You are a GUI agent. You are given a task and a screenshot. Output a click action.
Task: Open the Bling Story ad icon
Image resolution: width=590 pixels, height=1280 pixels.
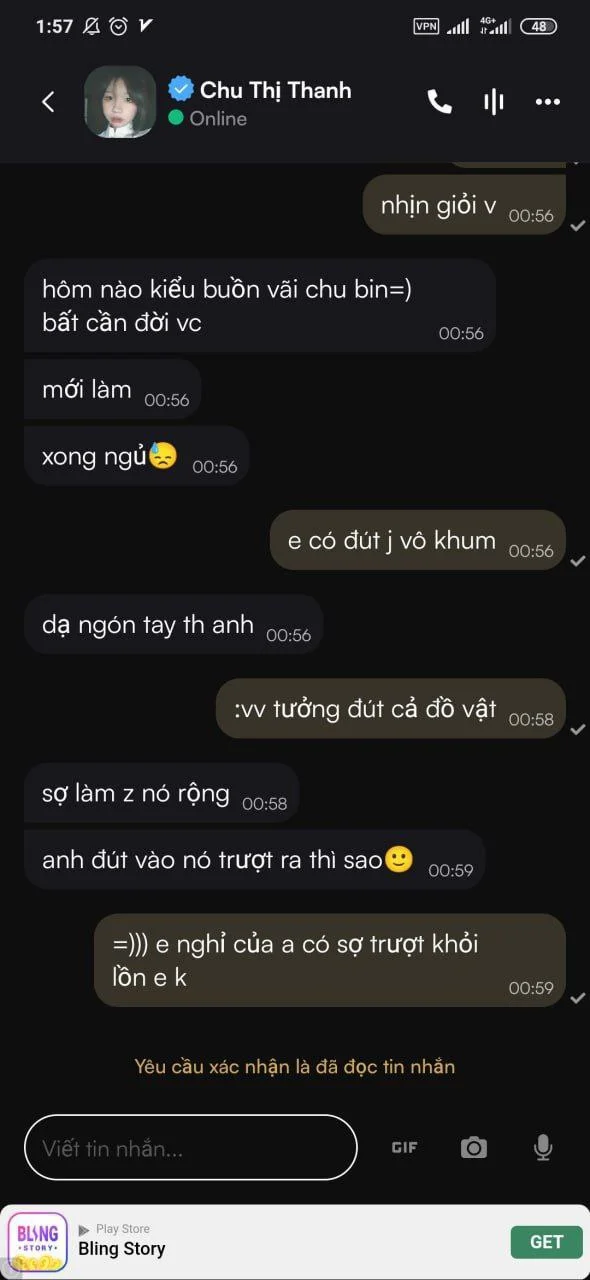(x=38, y=1242)
